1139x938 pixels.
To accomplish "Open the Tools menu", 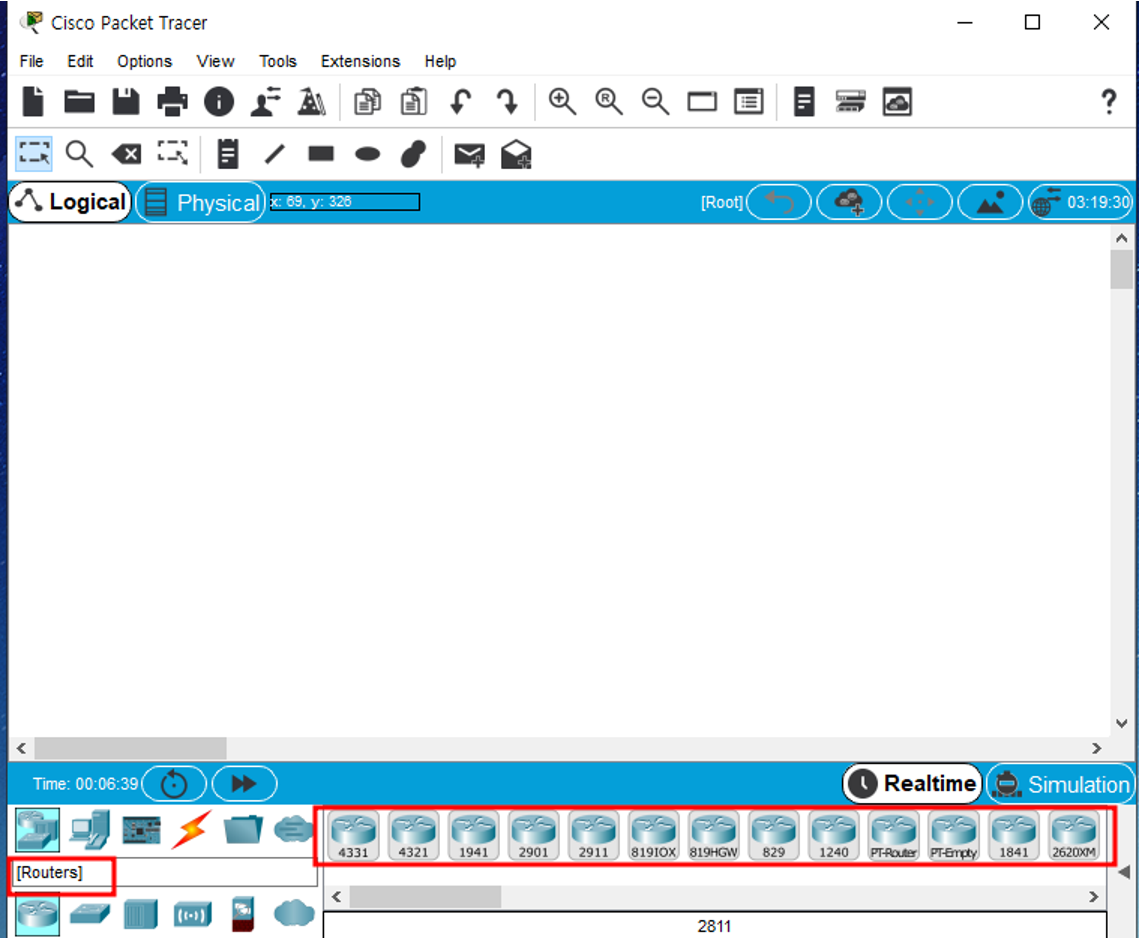I will point(277,61).
